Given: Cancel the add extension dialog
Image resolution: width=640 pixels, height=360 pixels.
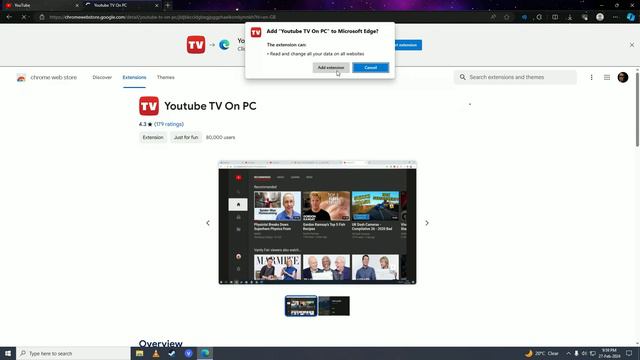Looking at the screenshot, I should 371,68.
